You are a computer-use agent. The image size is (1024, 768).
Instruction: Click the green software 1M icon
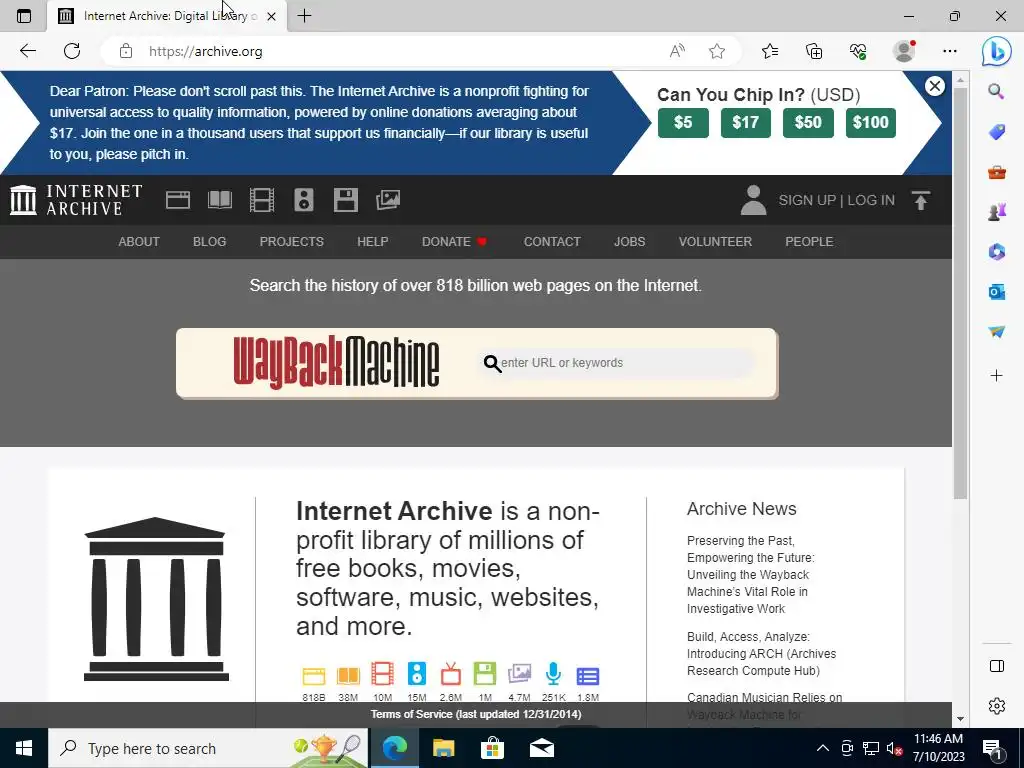(485, 674)
